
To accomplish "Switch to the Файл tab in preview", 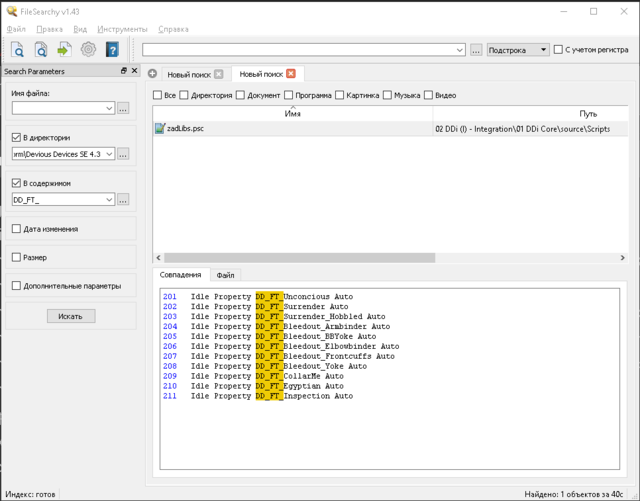I will click(225, 275).
